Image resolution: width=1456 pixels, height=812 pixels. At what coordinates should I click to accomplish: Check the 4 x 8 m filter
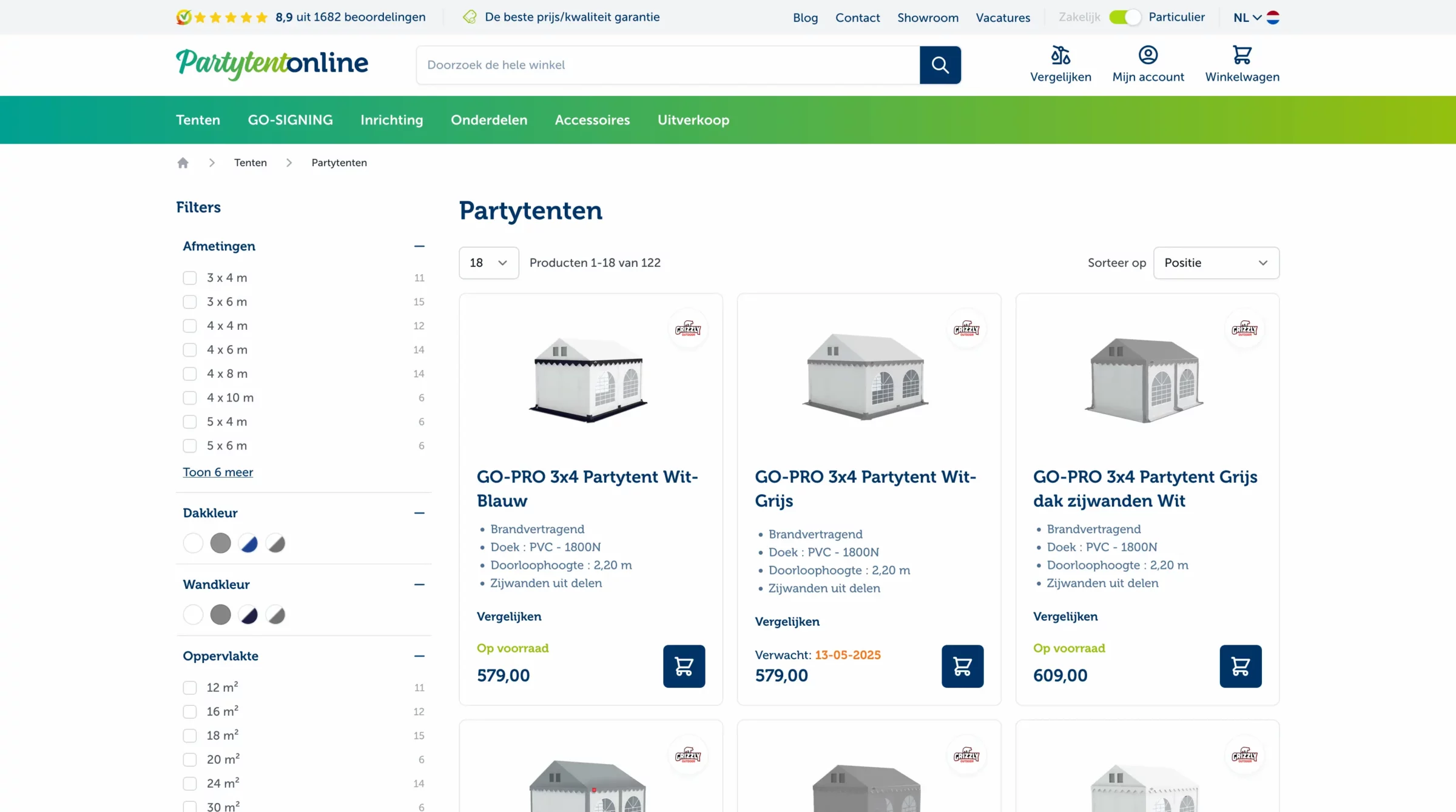(190, 374)
